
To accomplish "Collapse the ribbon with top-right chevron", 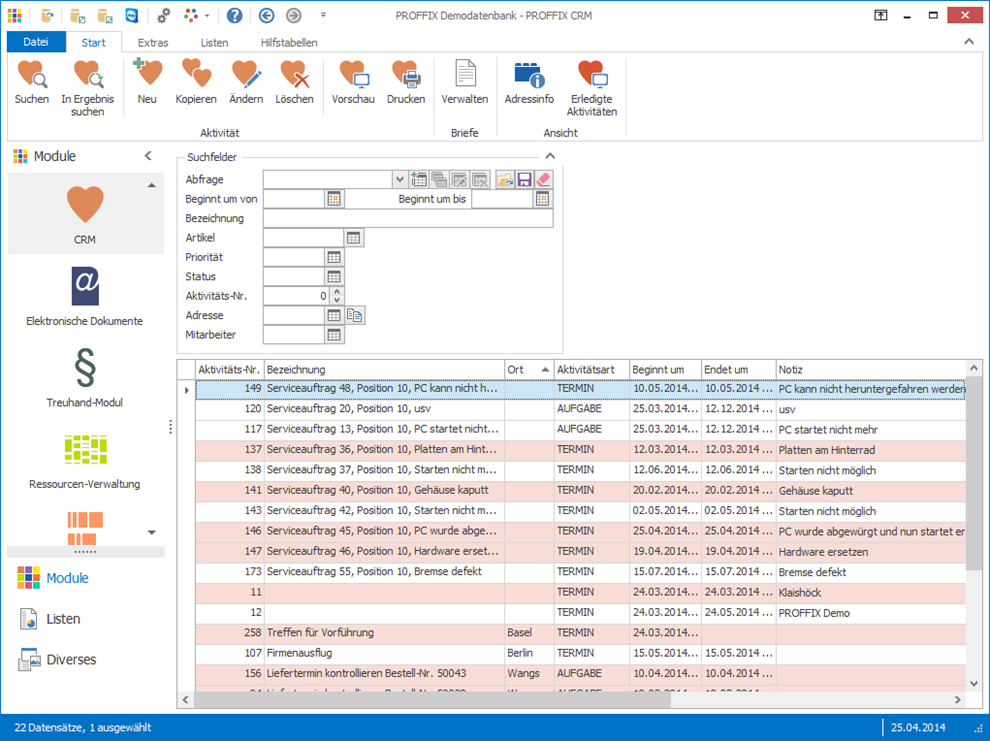I will pyautogui.click(x=969, y=42).
